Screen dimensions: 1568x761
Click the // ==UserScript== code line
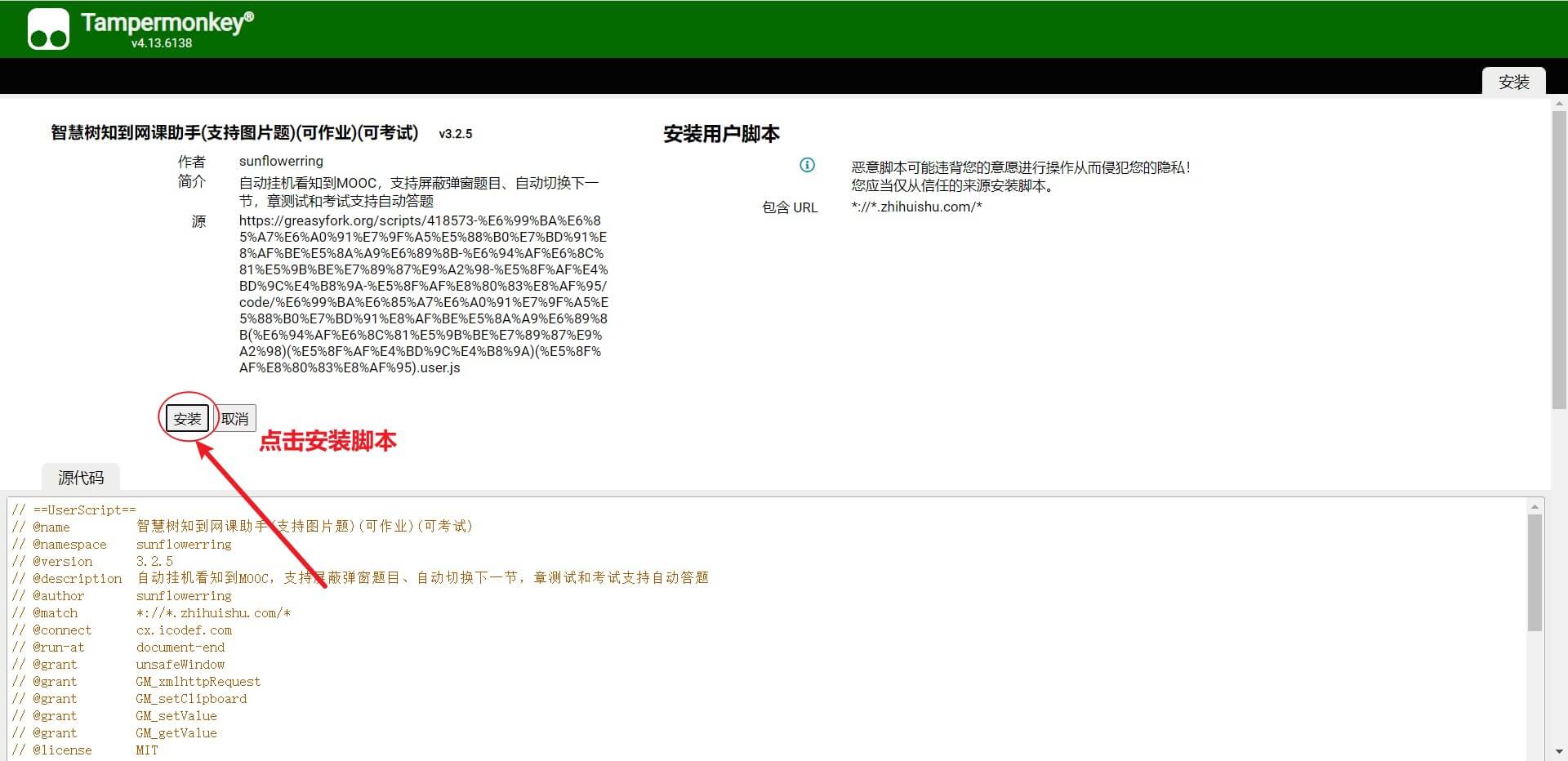point(73,510)
